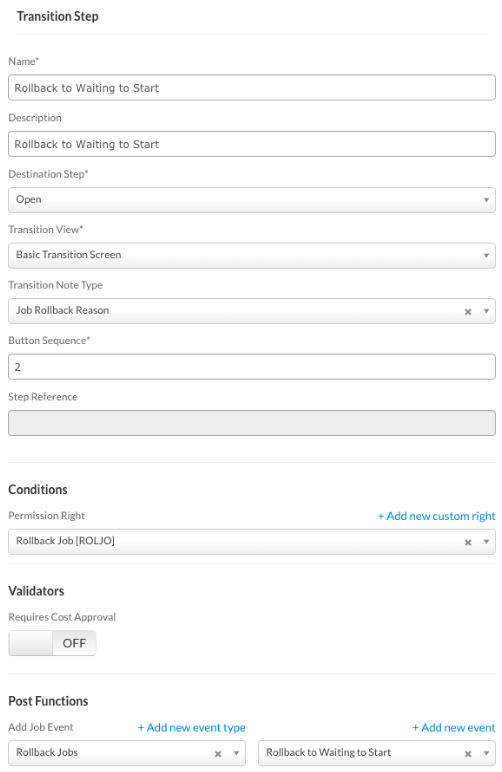
Task: Select the Open destination step value
Action: 29,199
